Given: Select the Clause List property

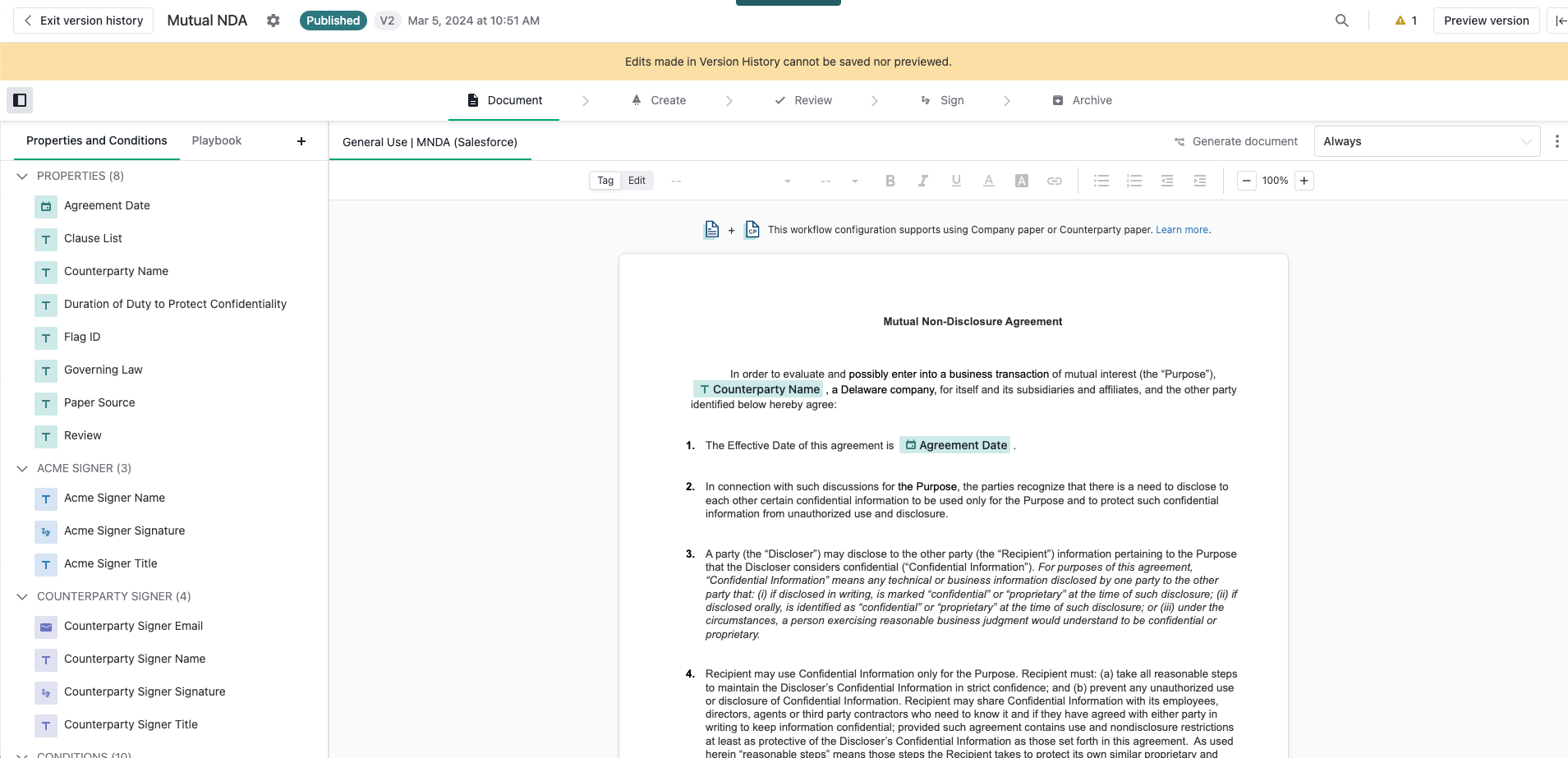Looking at the screenshot, I should pos(93,238).
